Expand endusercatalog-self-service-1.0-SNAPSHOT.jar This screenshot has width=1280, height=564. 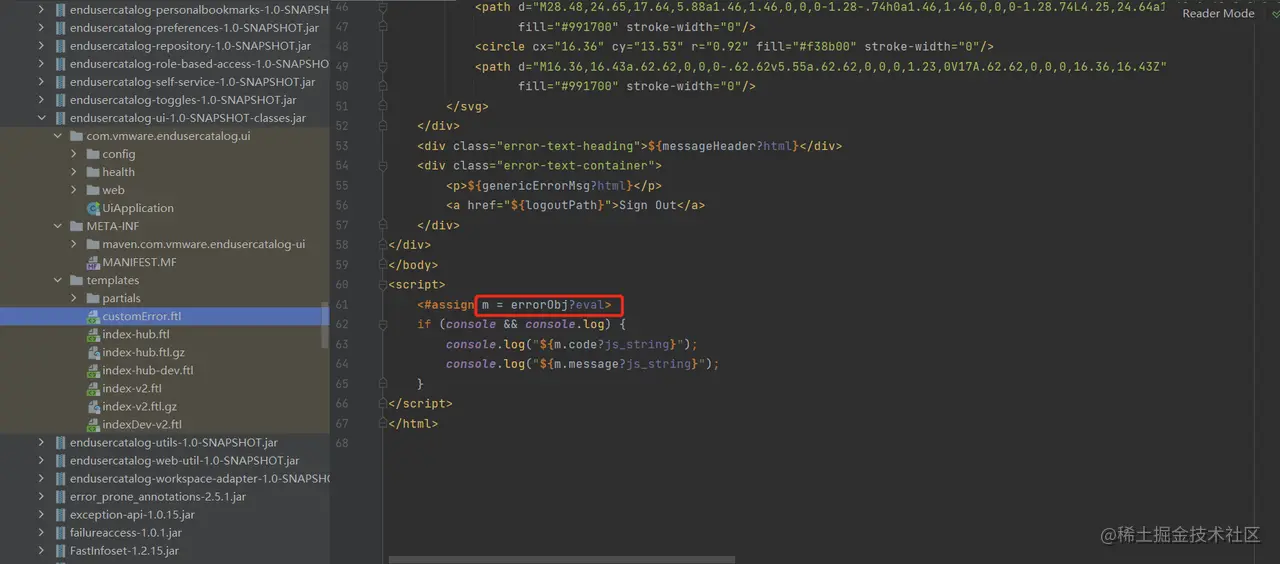41,82
